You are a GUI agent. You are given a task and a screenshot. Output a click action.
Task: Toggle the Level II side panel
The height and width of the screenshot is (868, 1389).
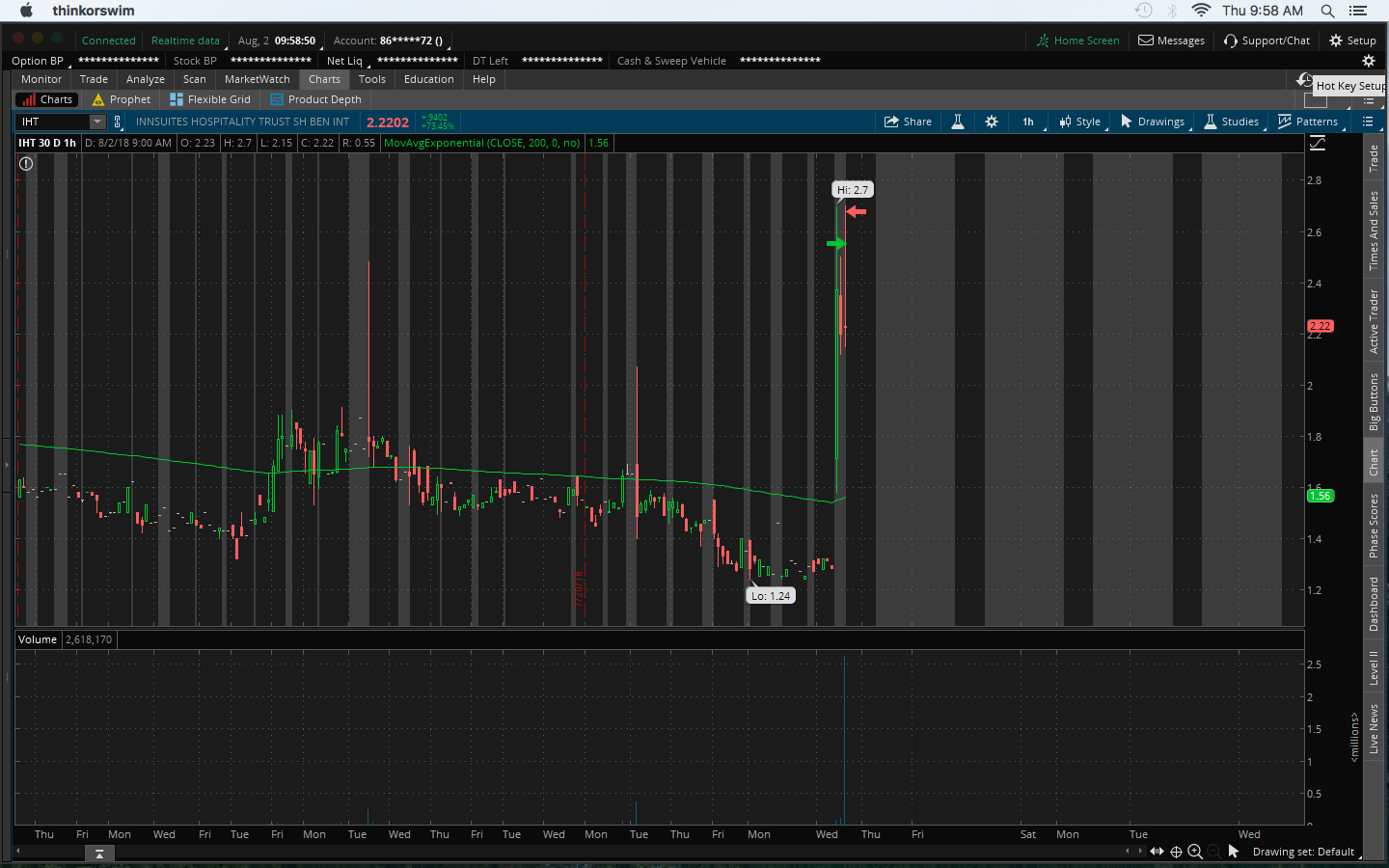tap(1374, 667)
